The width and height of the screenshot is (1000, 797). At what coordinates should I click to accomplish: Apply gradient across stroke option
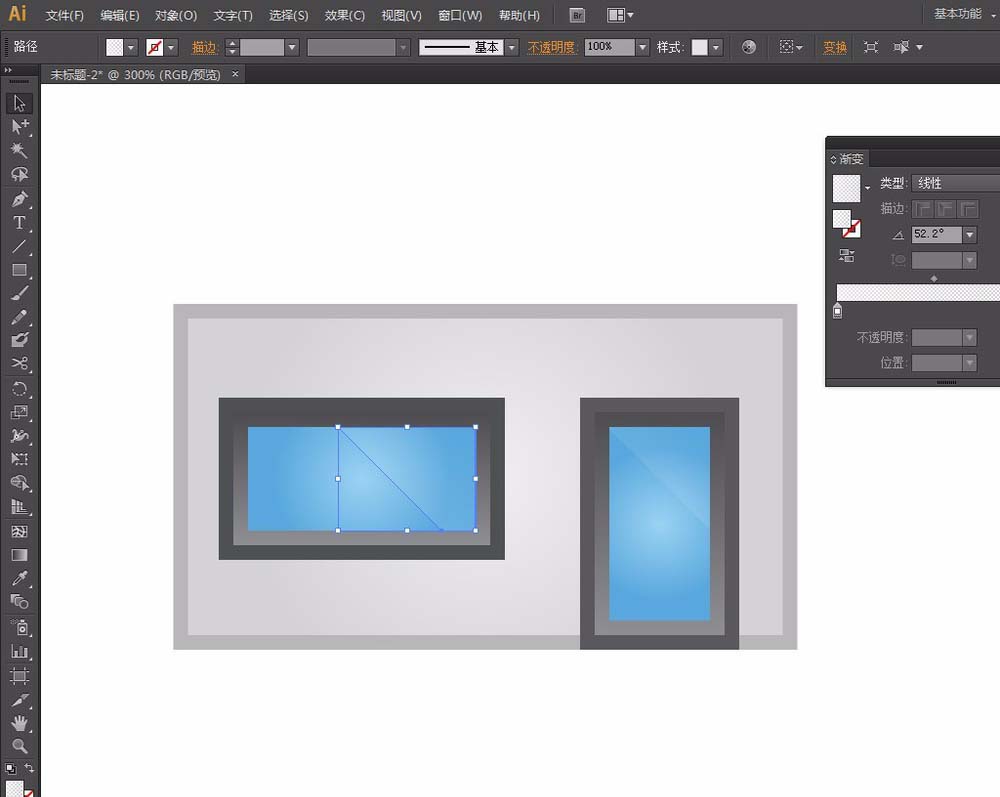coord(968,208)
